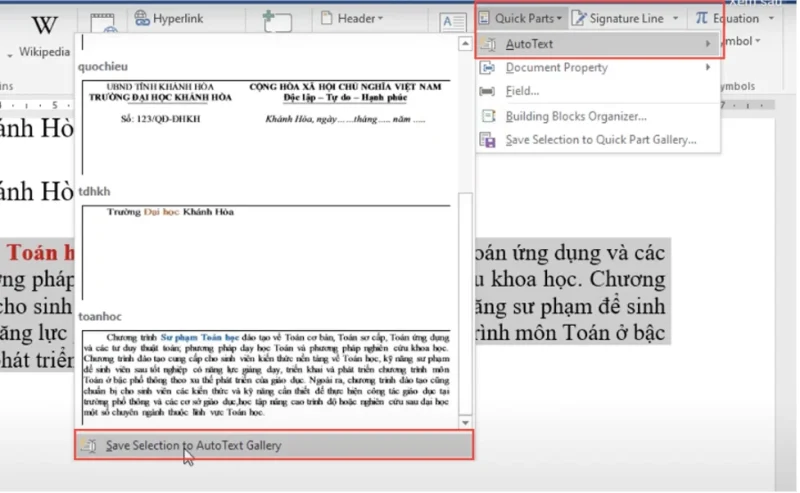Click the Field icon
Image resolution: width=800 pixels, height=493 pixels.
(x=487, y=91)
